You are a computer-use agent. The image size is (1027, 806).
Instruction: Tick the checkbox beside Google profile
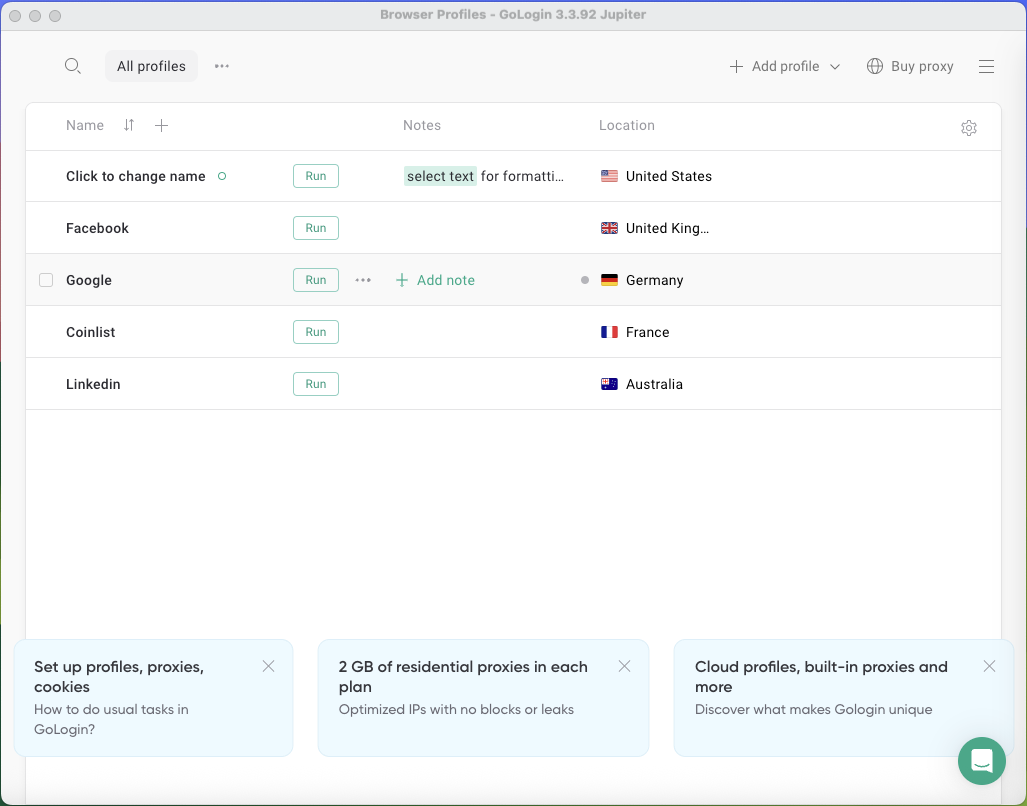point(46,280)
